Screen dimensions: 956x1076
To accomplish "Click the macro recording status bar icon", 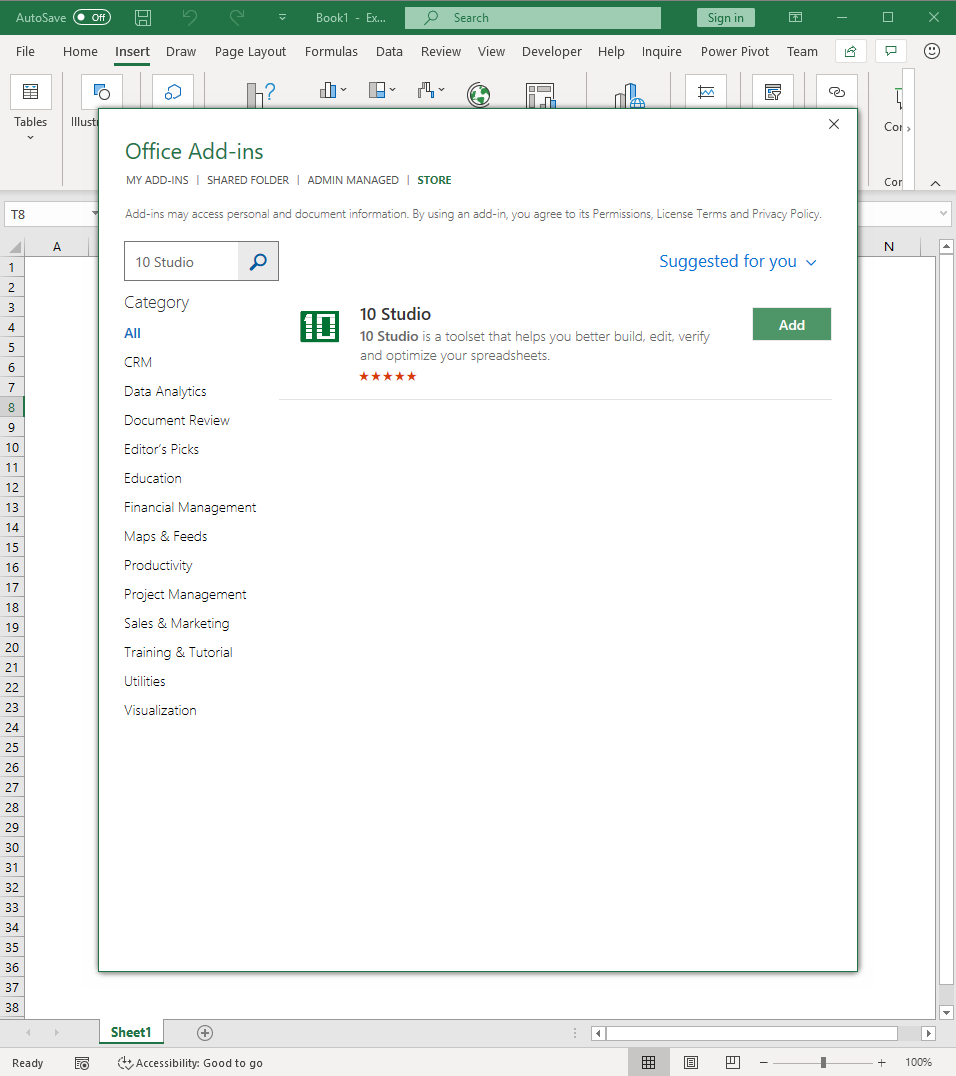I will click(82, 1063).
